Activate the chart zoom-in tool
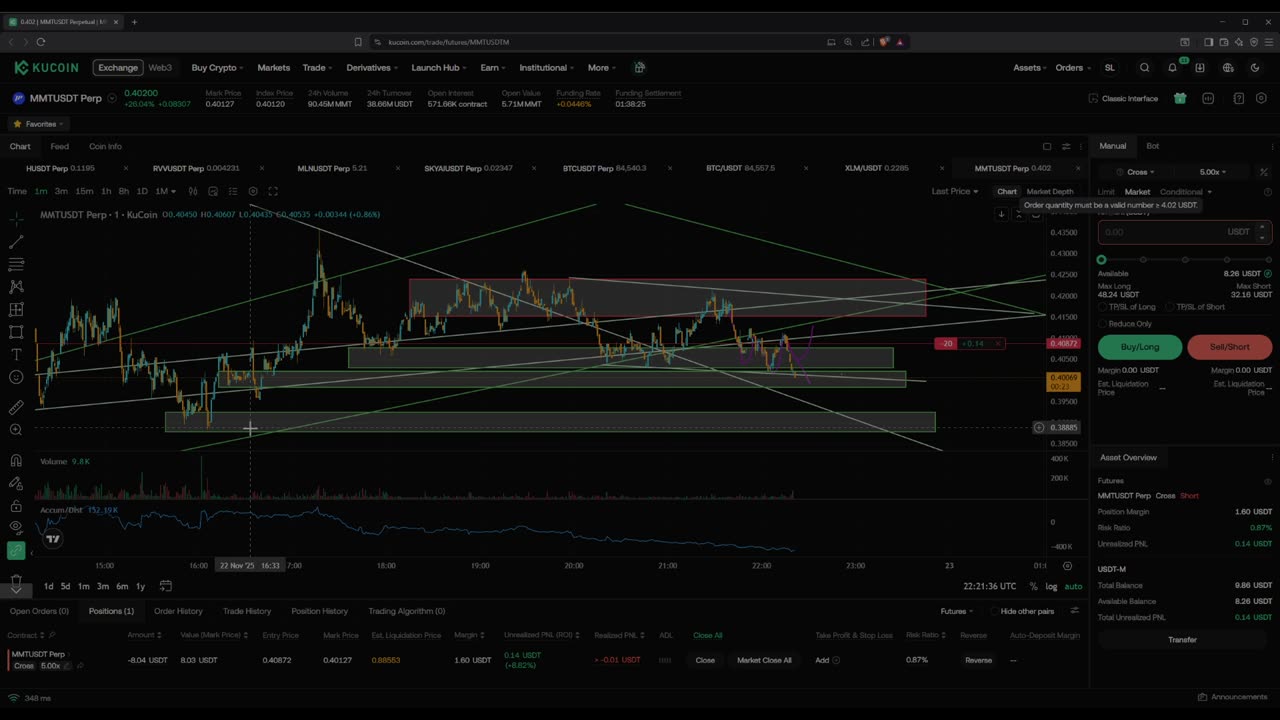Viewport: 1280px width, 720px height. coord(16,430)
